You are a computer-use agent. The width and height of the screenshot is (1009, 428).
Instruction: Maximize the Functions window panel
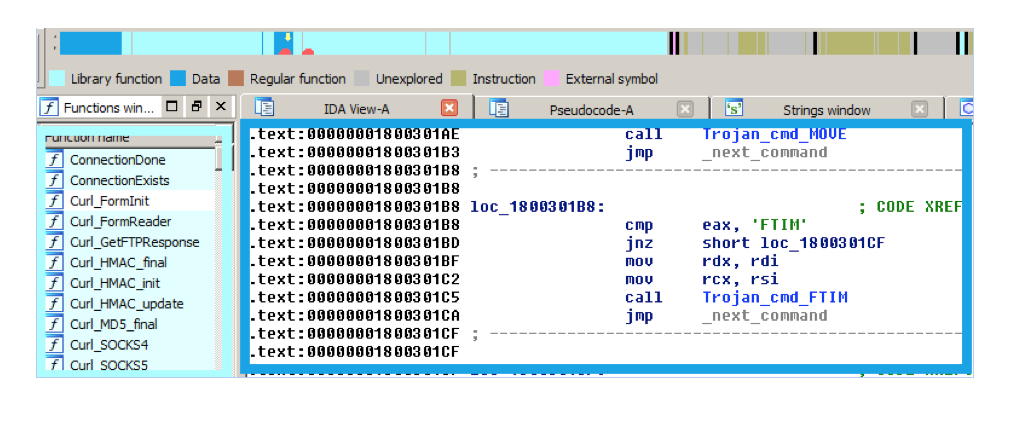[x=172, y=106]
